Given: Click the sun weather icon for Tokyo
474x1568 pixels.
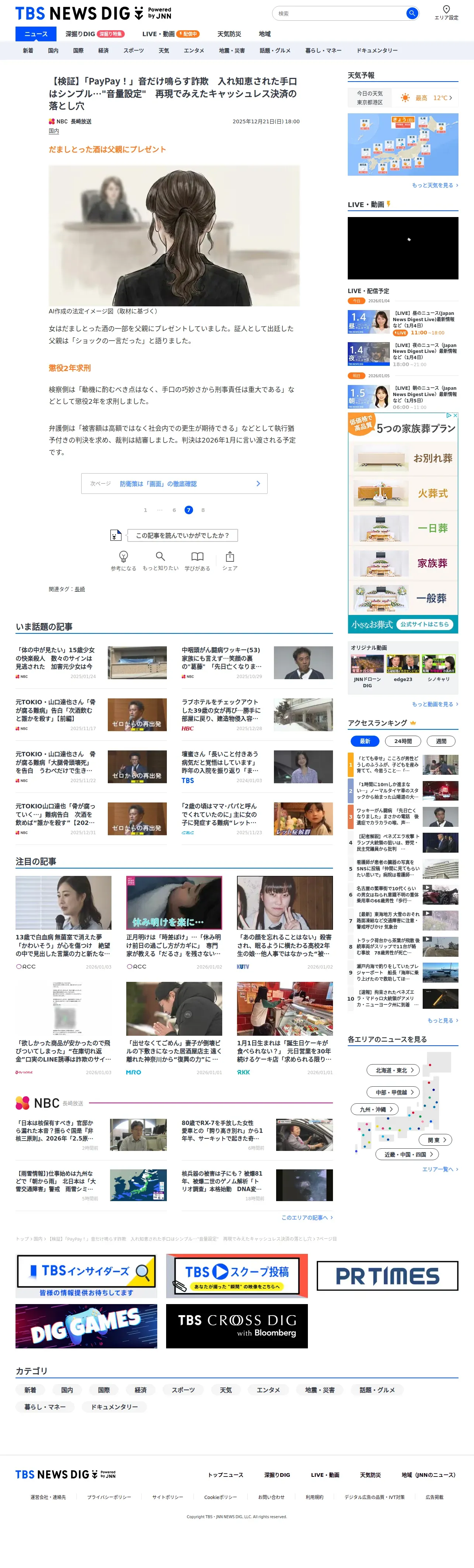Looking at the screenshot, I should (405, 97).
